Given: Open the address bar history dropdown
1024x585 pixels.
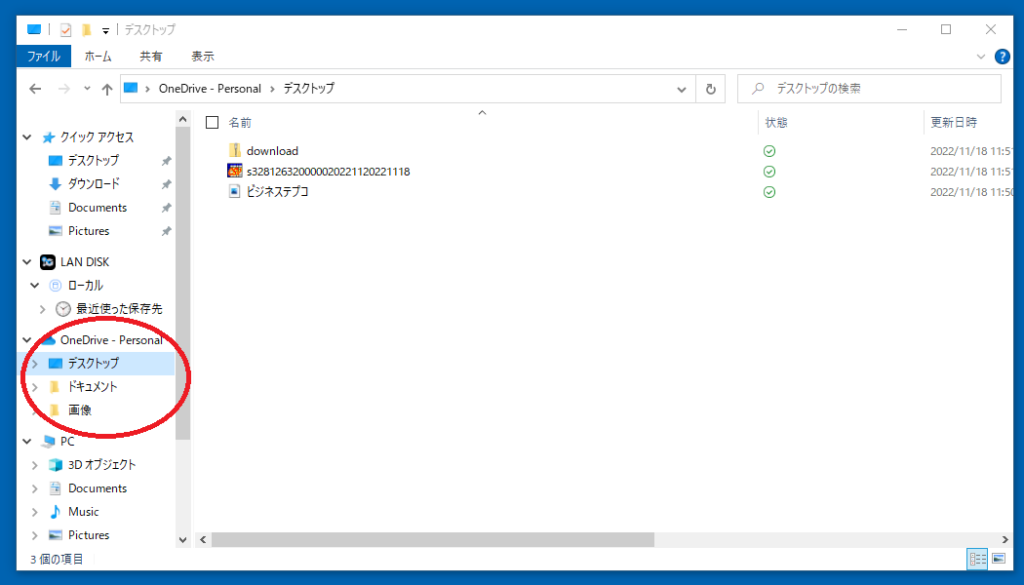Looking at the screenshot, I should (681, 89).
